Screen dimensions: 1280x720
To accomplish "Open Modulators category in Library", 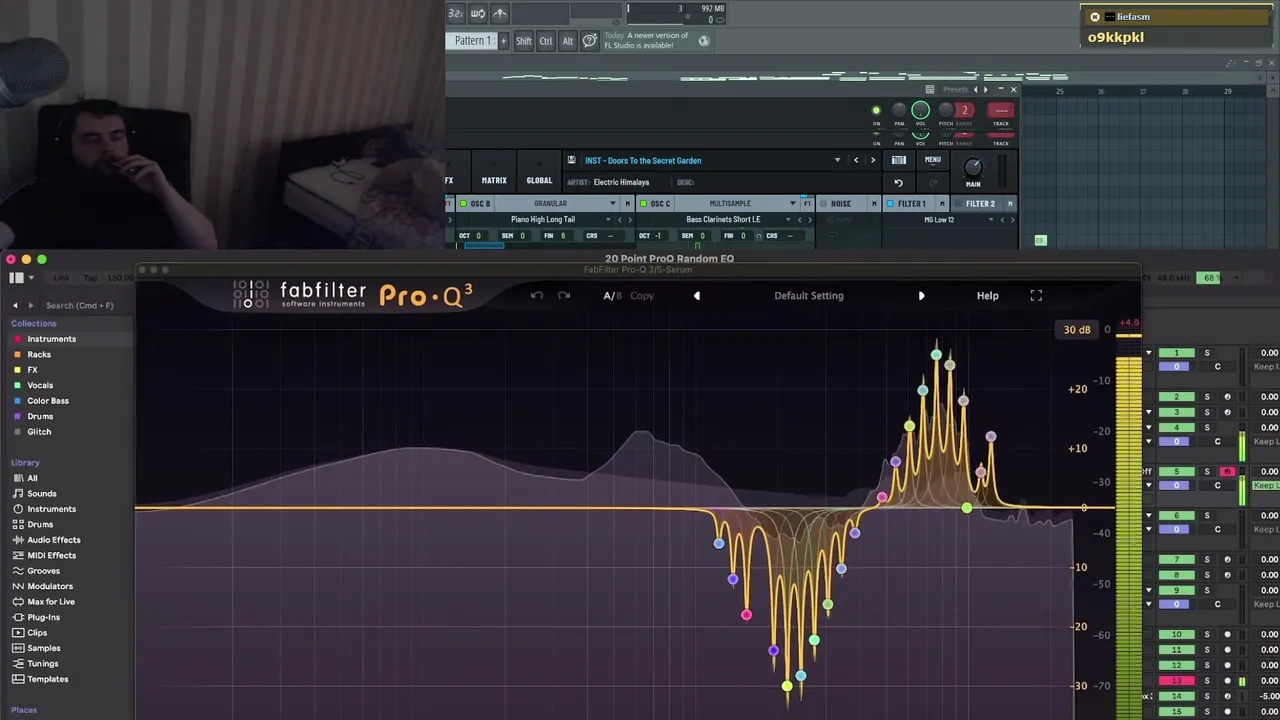I will point(49,587).
